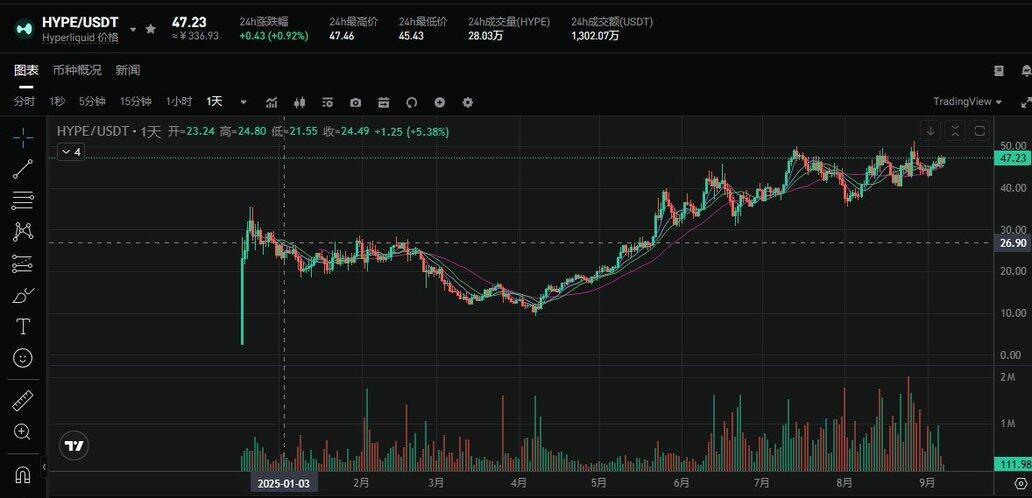Image resolution: width=1032 pixels, height=498 pixels.
Task: Collapse the left drawing toolbar
Action: (44, 466)
